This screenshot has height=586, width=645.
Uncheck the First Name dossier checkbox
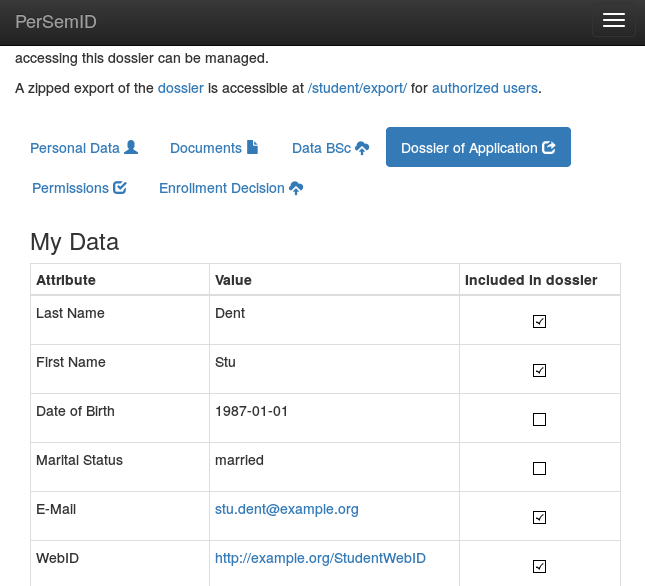540,371
